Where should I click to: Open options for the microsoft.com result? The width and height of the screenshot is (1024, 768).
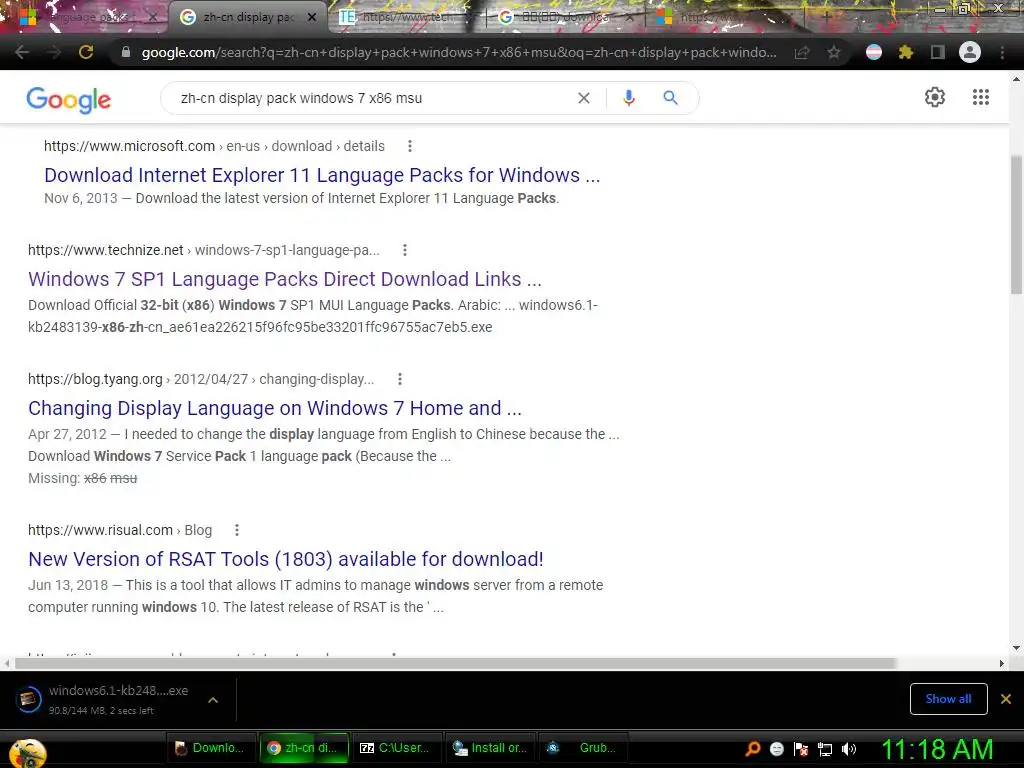tap(409, 146)
